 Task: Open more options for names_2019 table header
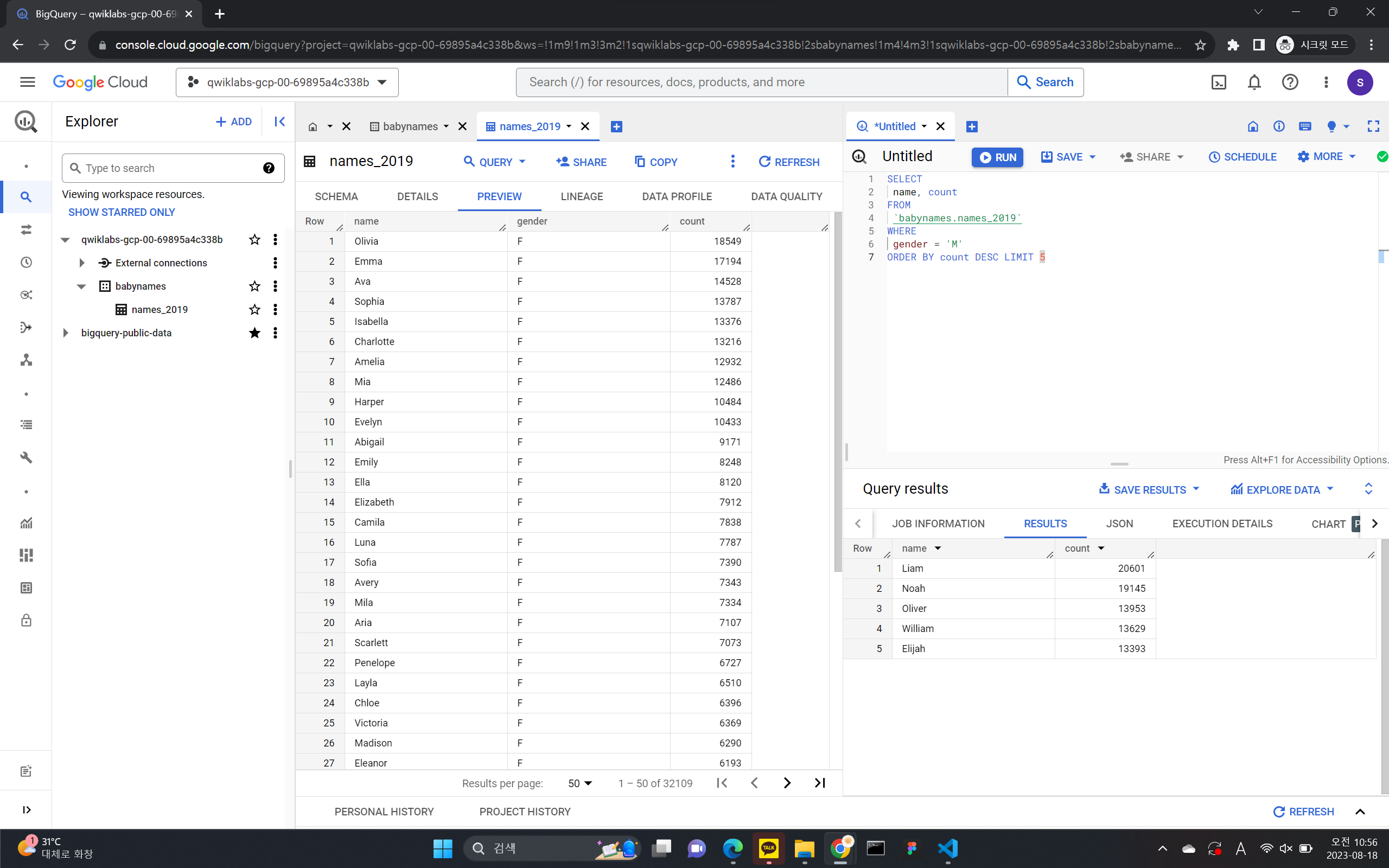(x=732, y=161)
